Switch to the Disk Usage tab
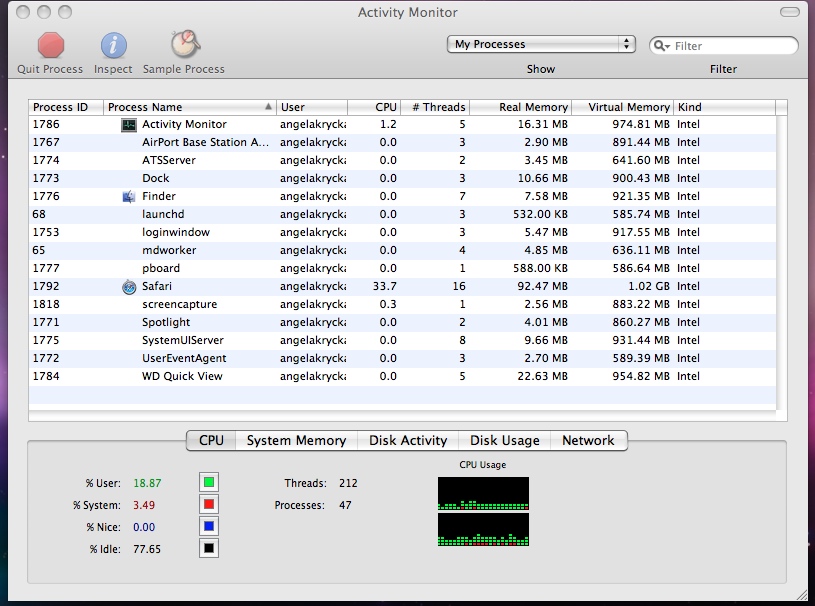Image resolution: width=815 pixels, height=606 pixels. [504, 441]
